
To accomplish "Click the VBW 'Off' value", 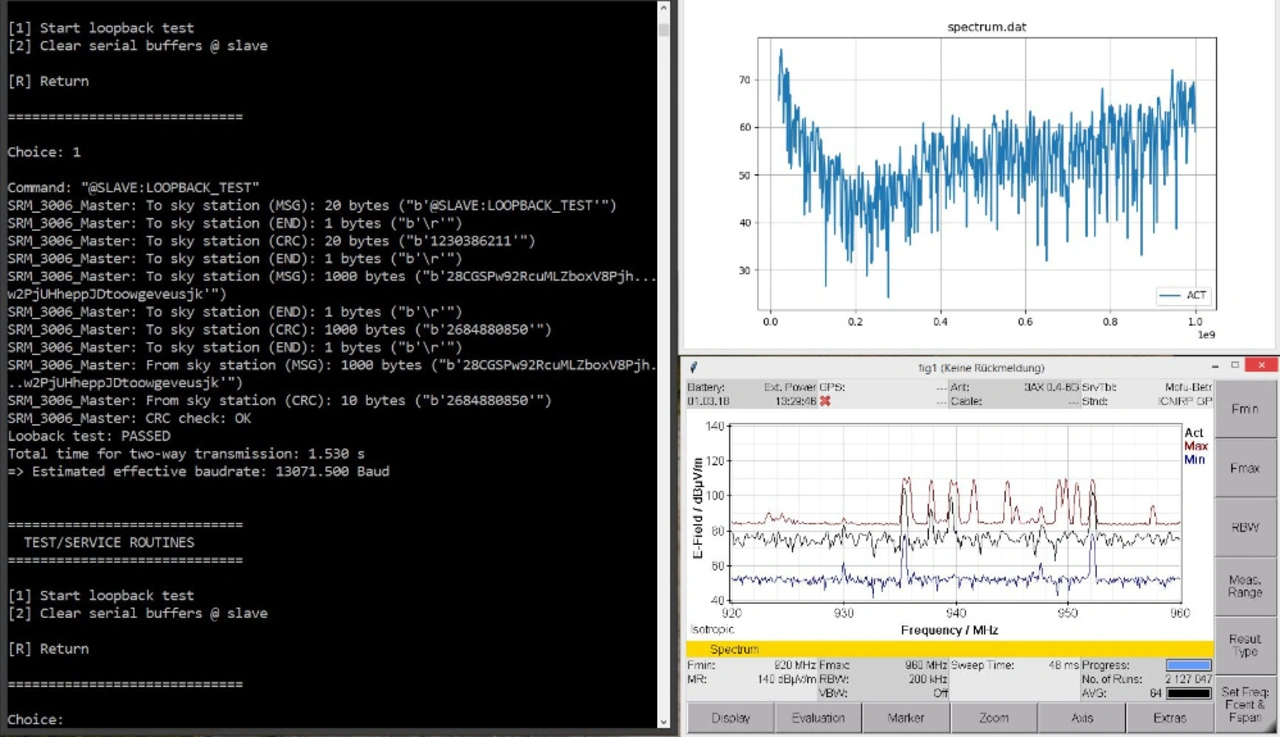I will pos(939,692).
